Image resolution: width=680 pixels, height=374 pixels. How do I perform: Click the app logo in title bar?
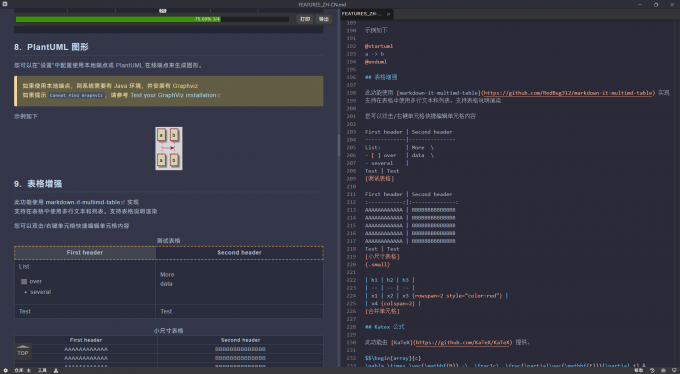click(5, 4)
